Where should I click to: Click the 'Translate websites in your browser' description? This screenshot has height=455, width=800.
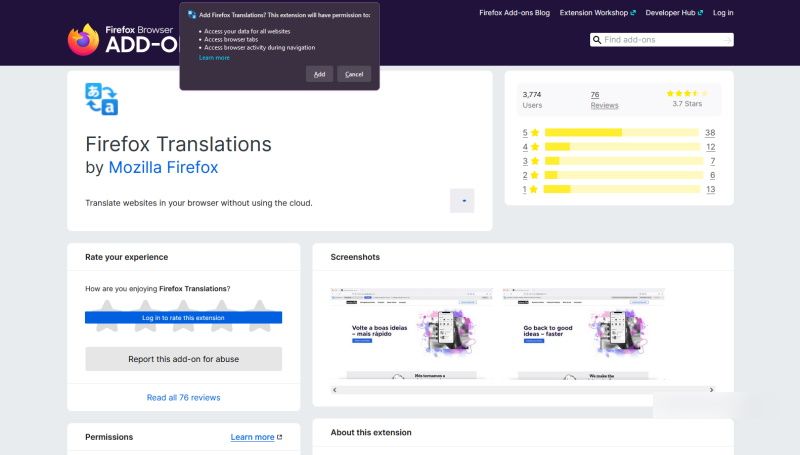(199, 203)
